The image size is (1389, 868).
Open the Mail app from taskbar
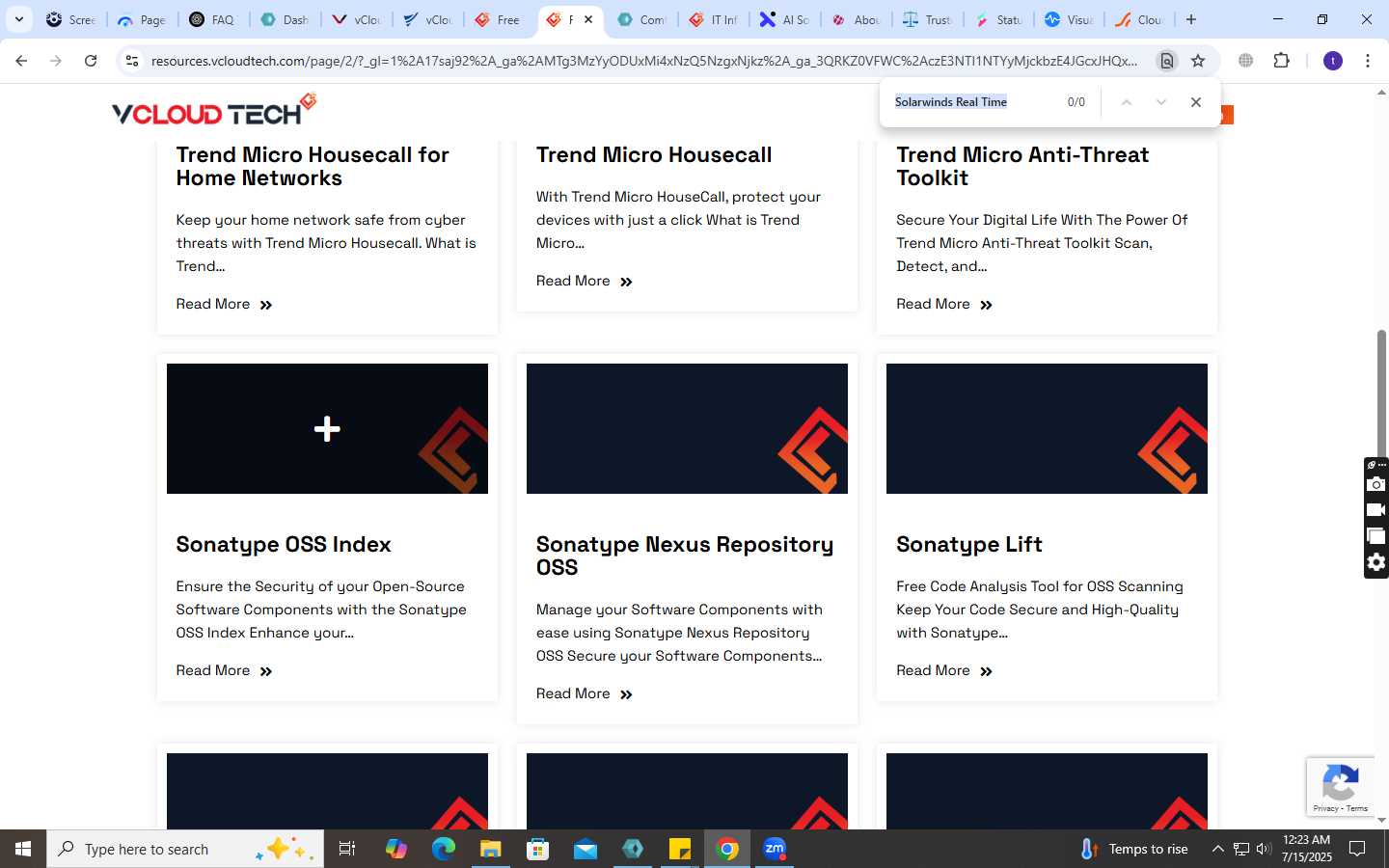point(586,849)
